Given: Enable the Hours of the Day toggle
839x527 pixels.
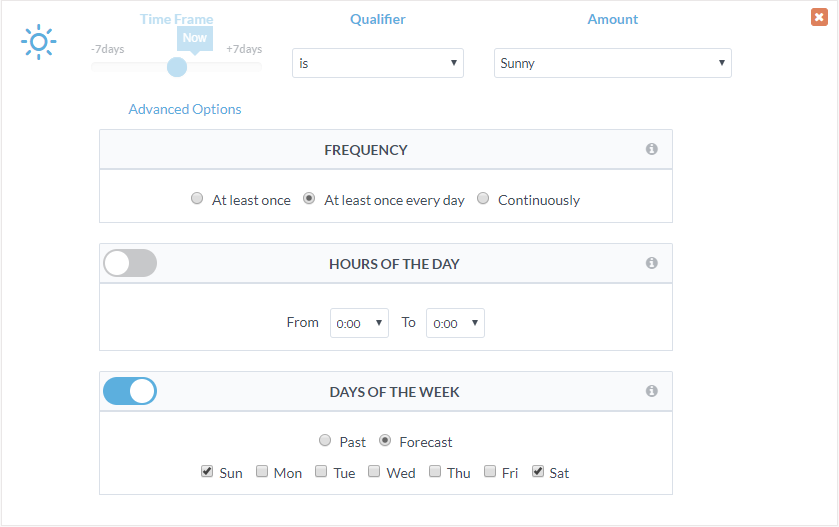Looking at the screenshot, I should coord(130,263).
